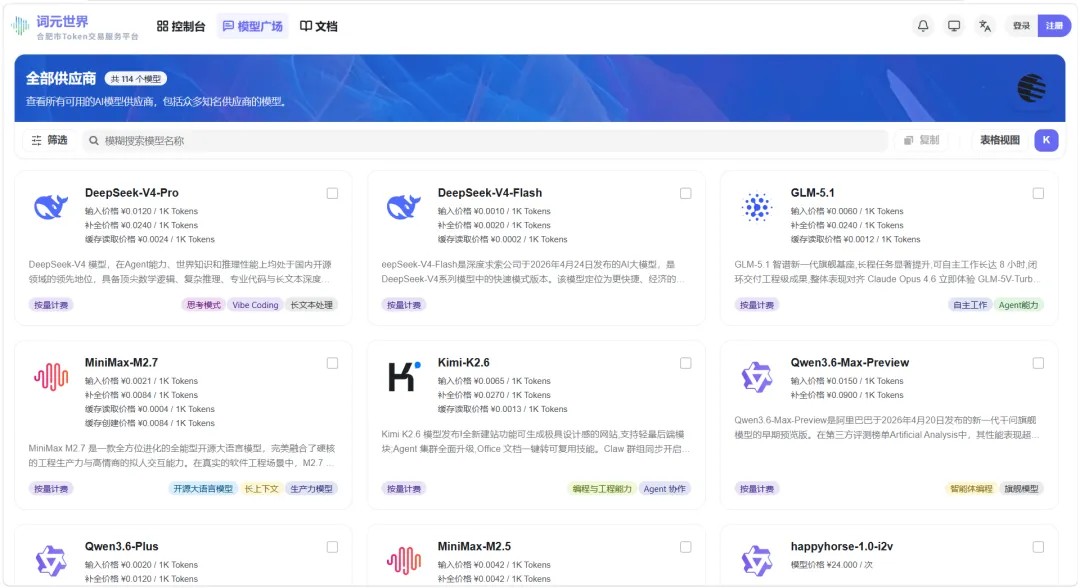Click 按量计费 tag on DeepSeek-V4-Flash card

(404, 305)
